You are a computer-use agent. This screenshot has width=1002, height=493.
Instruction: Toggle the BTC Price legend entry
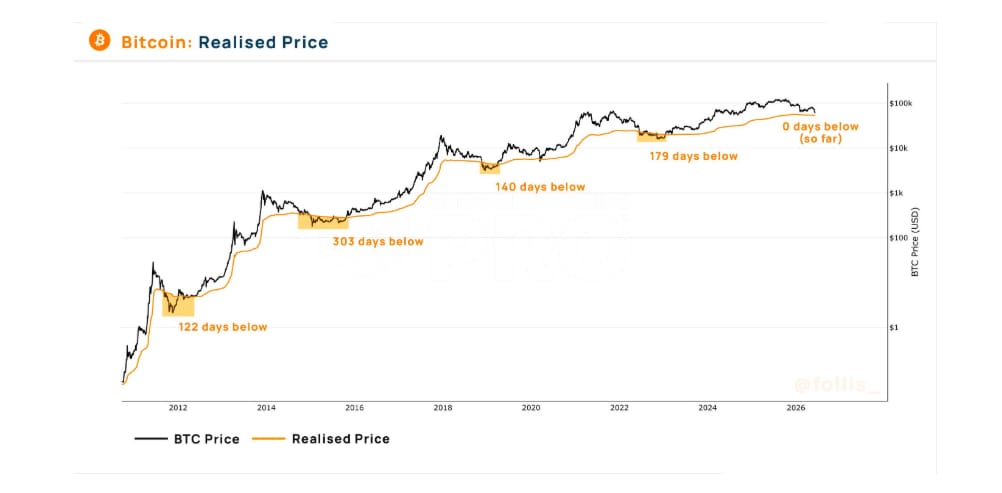(187, 439)
